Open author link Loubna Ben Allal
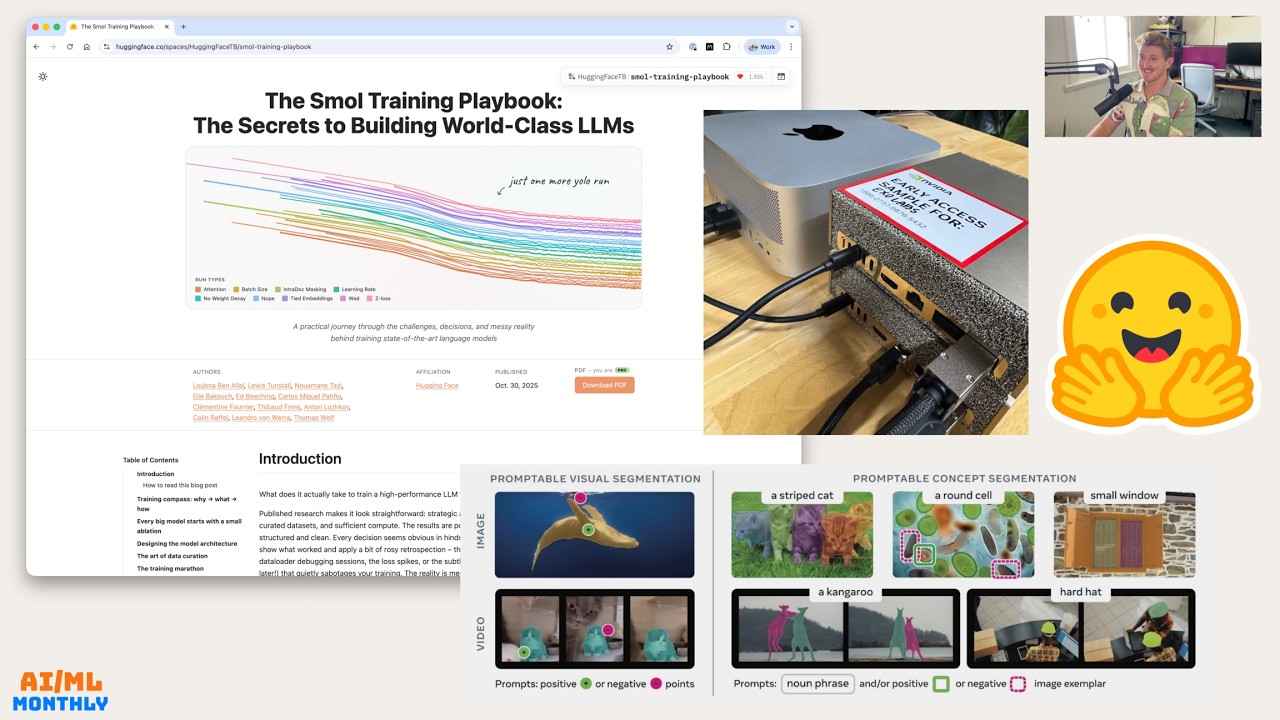 218,385
